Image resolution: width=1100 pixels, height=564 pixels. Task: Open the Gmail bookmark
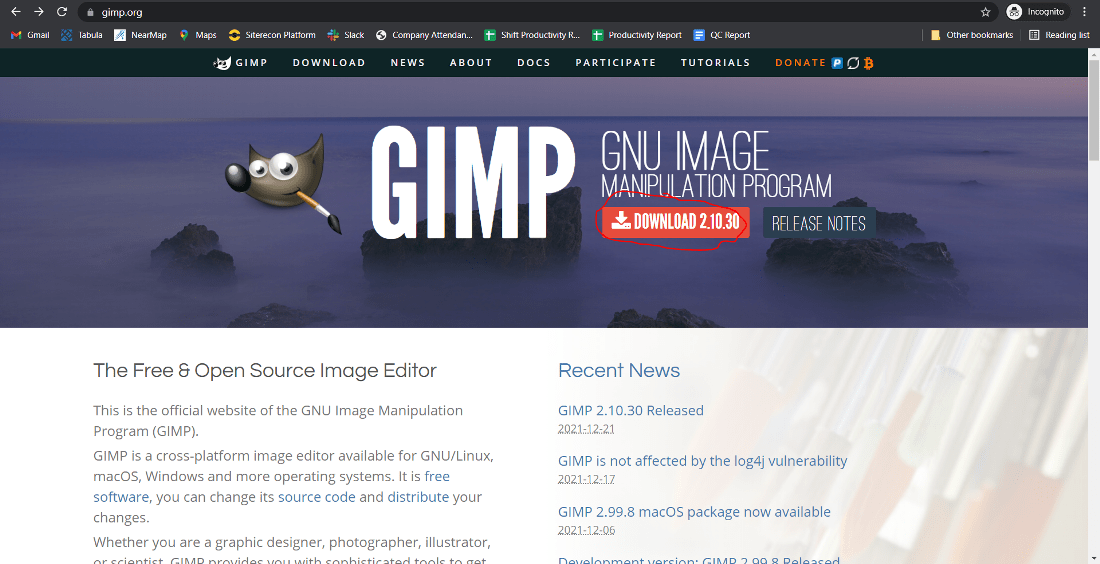30,35
